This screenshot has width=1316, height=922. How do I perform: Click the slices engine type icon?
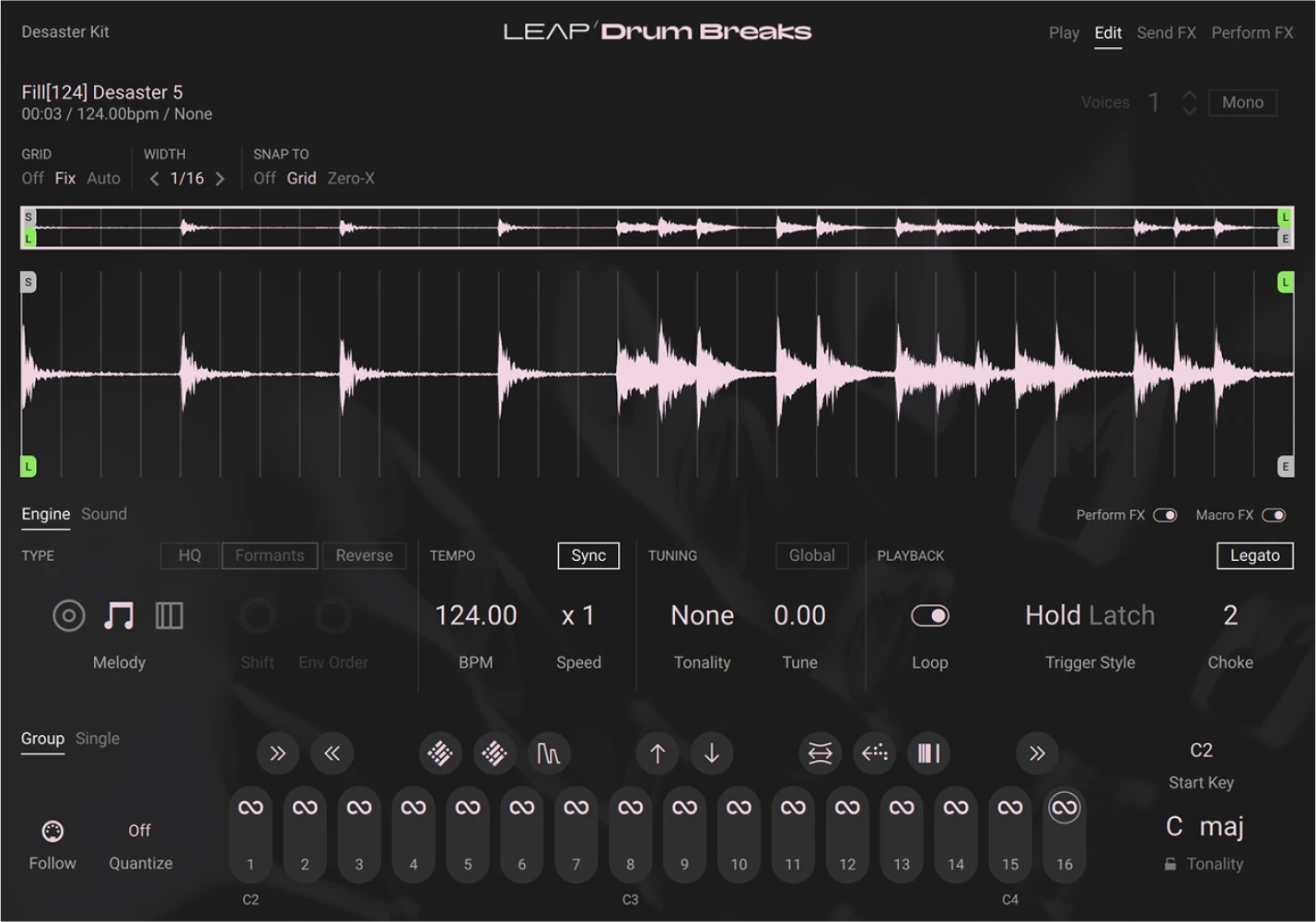coord(169,615)
